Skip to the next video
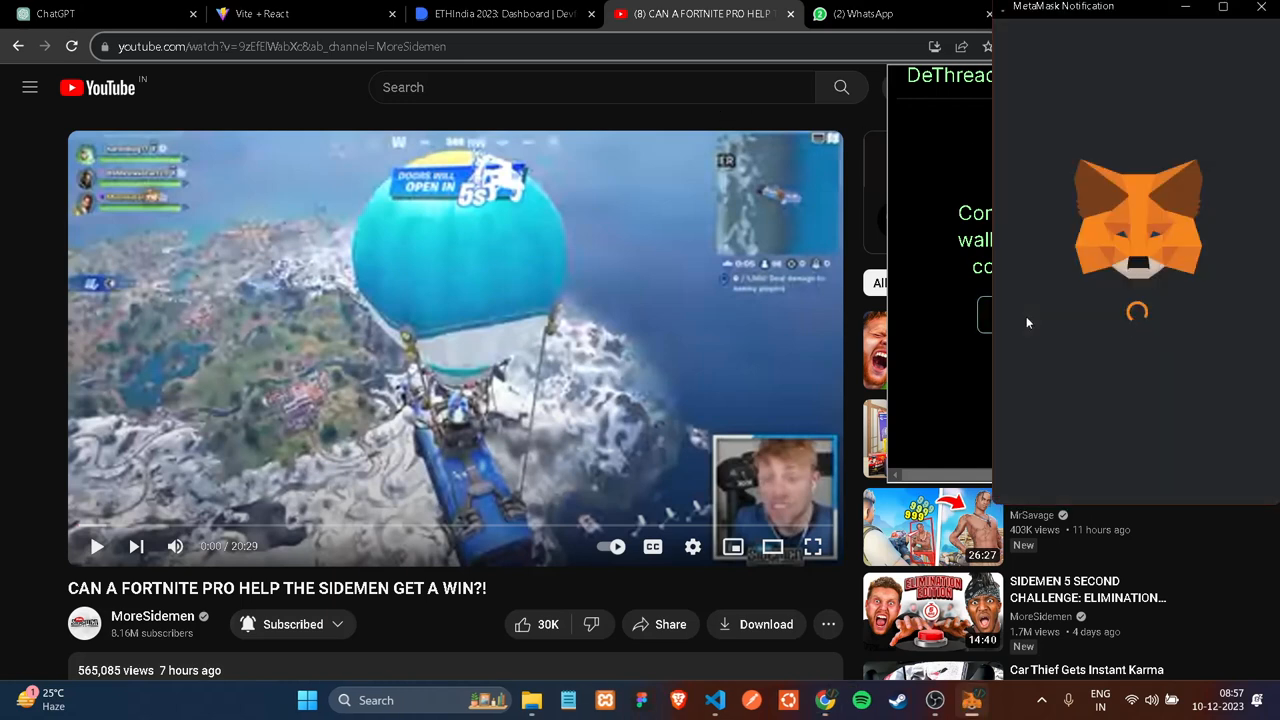This screenshot has width=1280, height=720. [136, 546]
